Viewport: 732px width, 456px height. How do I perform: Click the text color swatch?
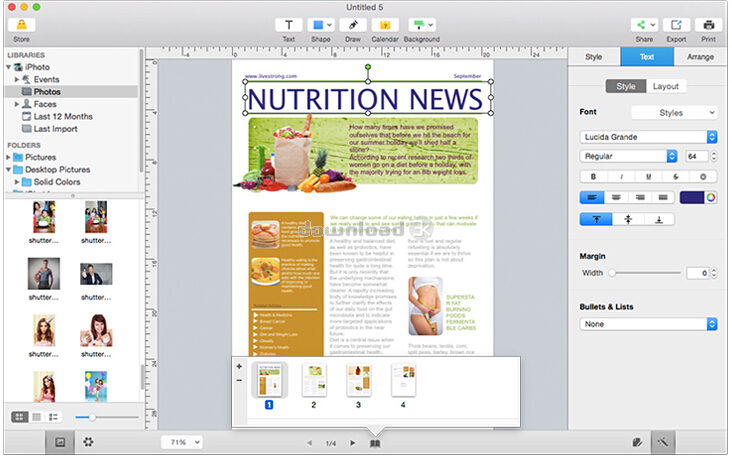tap(692, 197)
